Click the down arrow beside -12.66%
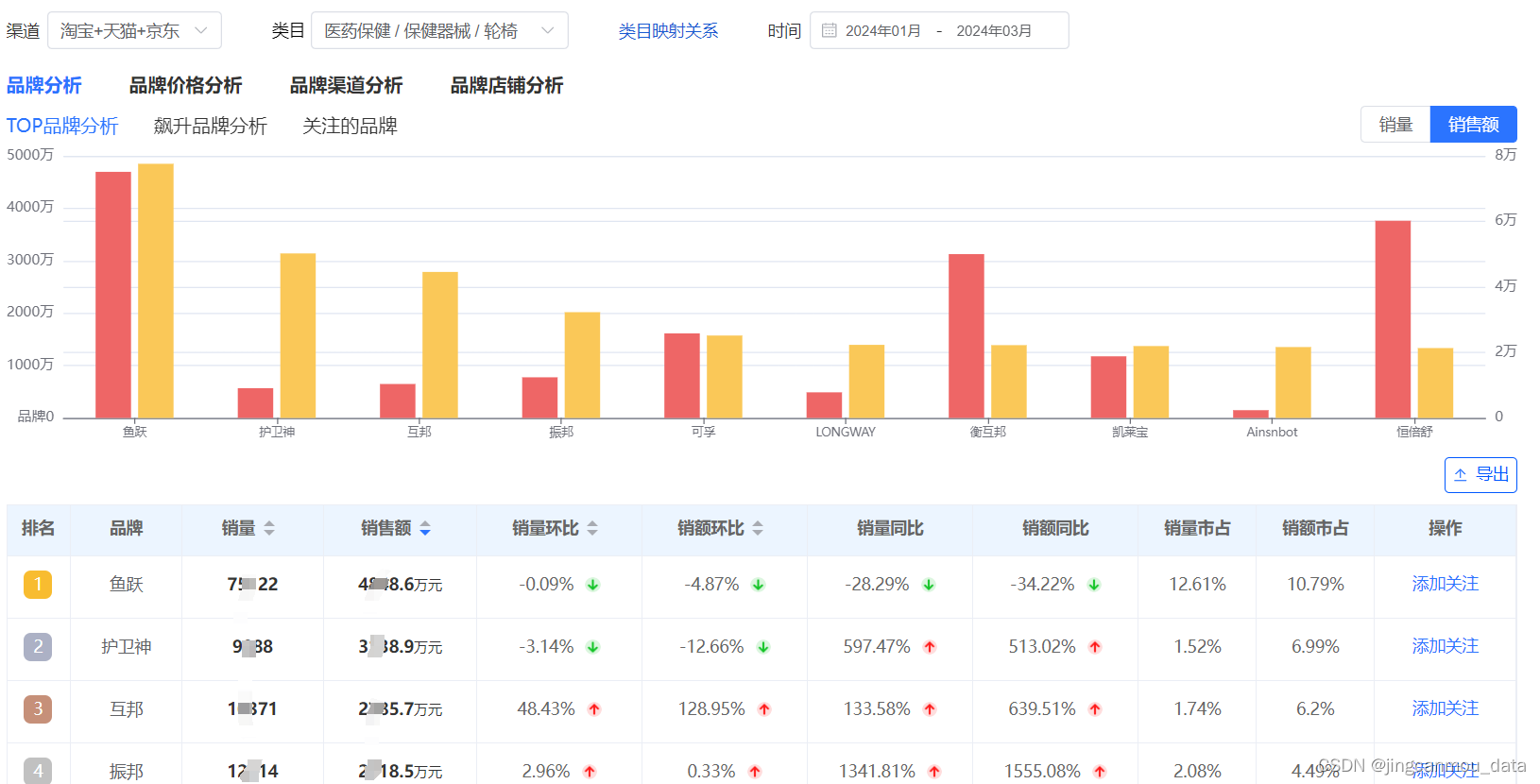1540x784 pixels. pos(763,647)
